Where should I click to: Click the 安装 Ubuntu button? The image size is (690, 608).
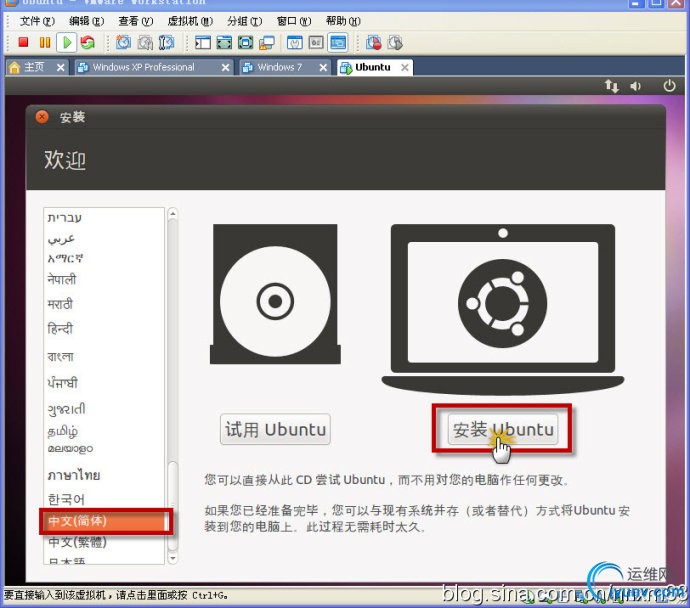pyautogui.click(x=503, y=429)
